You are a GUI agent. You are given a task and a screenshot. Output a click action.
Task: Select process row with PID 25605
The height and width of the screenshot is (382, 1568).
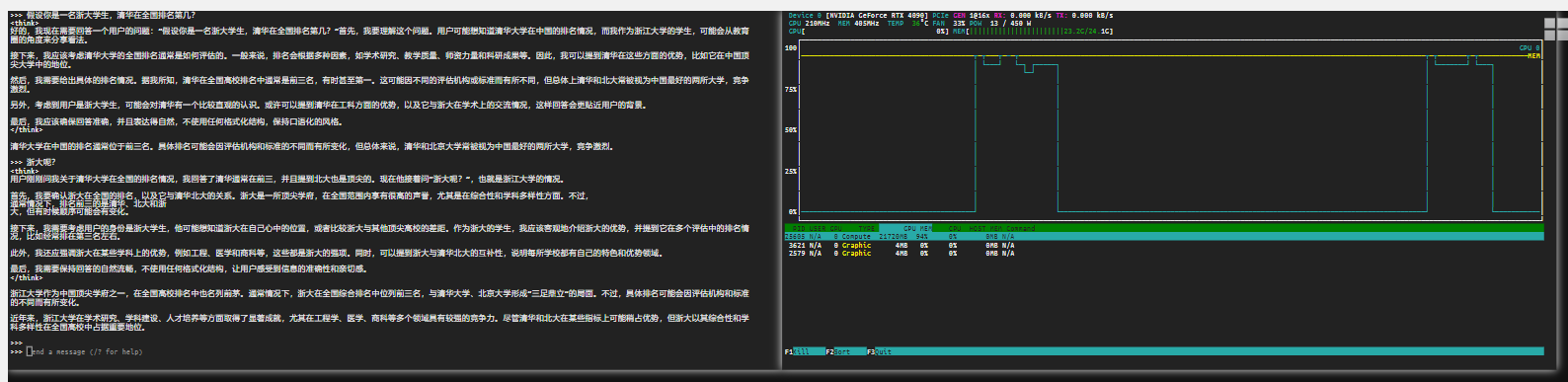(x=1163, y=236)
